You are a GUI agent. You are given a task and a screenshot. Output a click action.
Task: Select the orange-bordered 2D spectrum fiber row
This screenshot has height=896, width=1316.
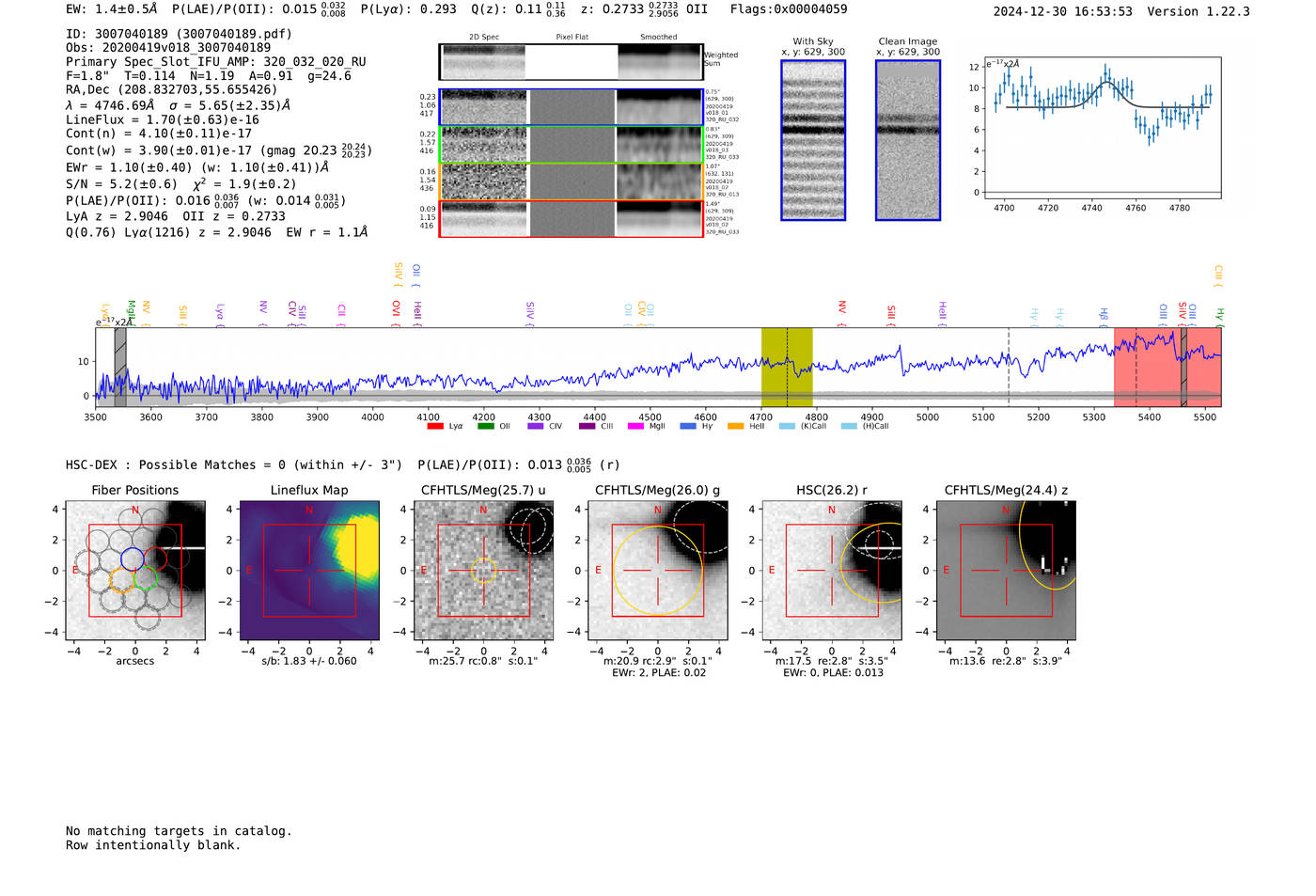tap(571, 182)
